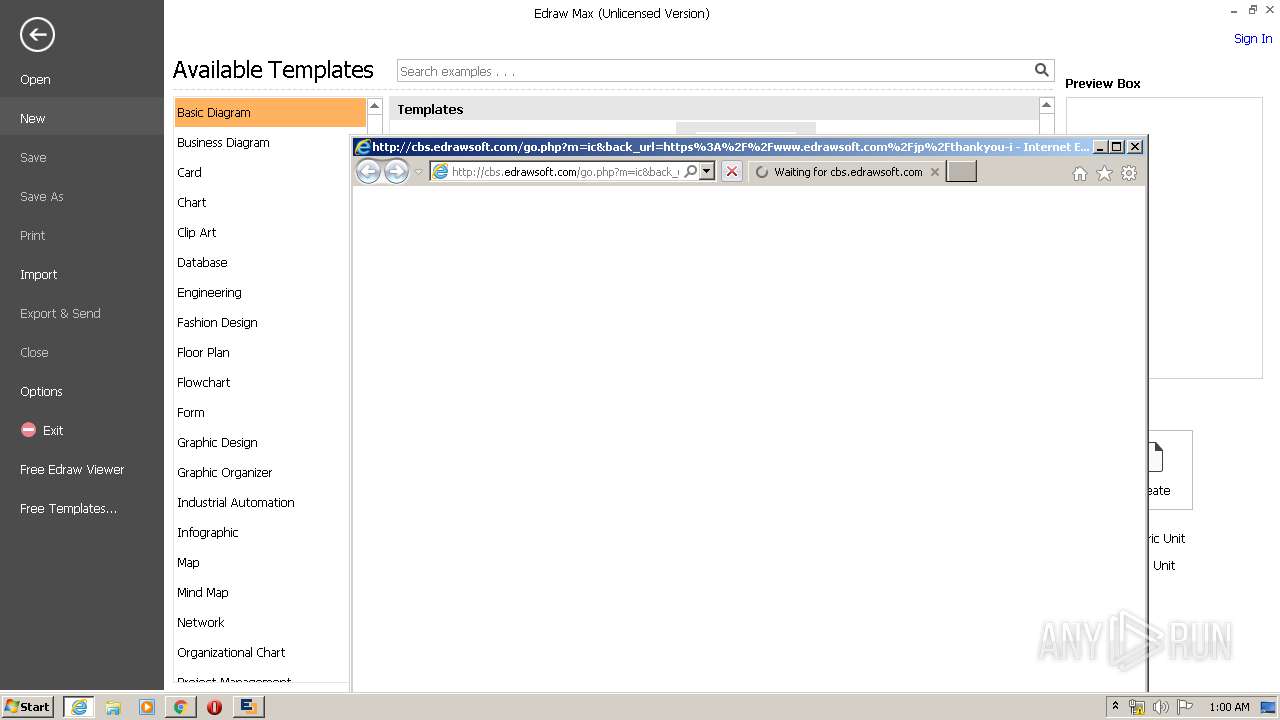Image resolution: width=1280 pixels, height=720 pixels.
Task: Click the back arrow in Edraw sidebar
Action: pos(37,35)
